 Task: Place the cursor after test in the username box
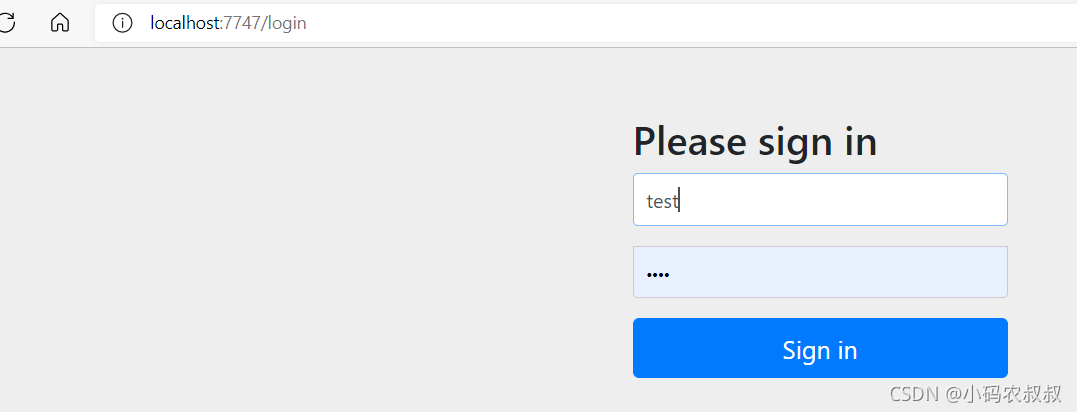[x=679, y=201]
